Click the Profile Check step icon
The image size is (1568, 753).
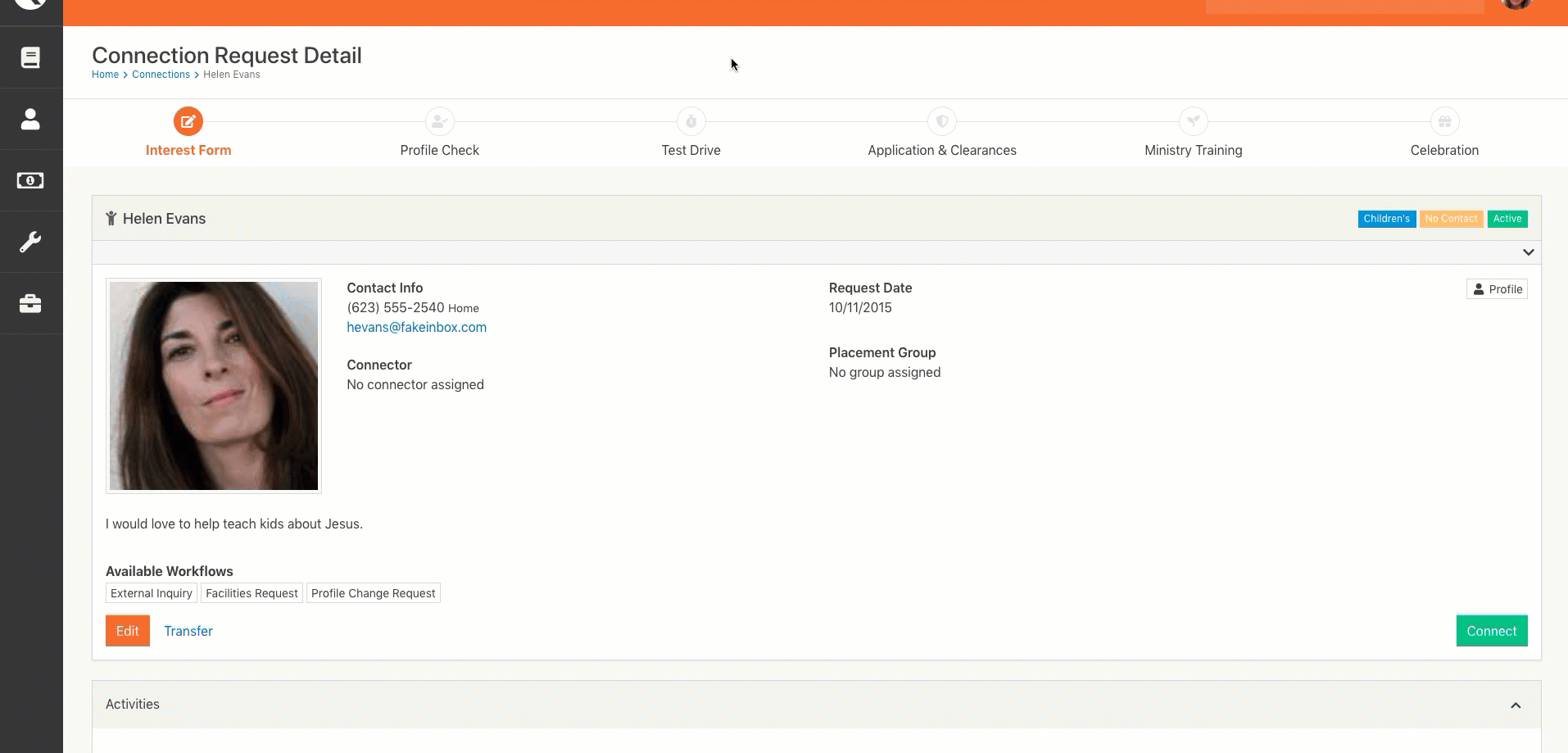point(440,121)
